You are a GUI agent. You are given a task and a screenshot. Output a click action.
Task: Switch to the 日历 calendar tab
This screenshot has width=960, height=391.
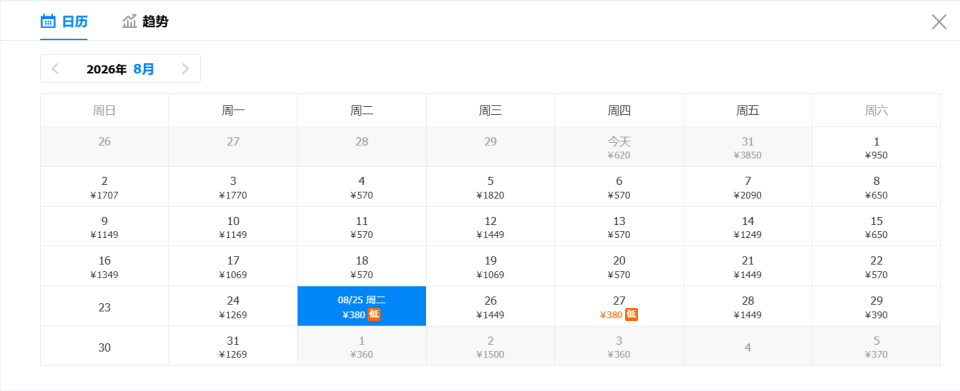[64, 21]
